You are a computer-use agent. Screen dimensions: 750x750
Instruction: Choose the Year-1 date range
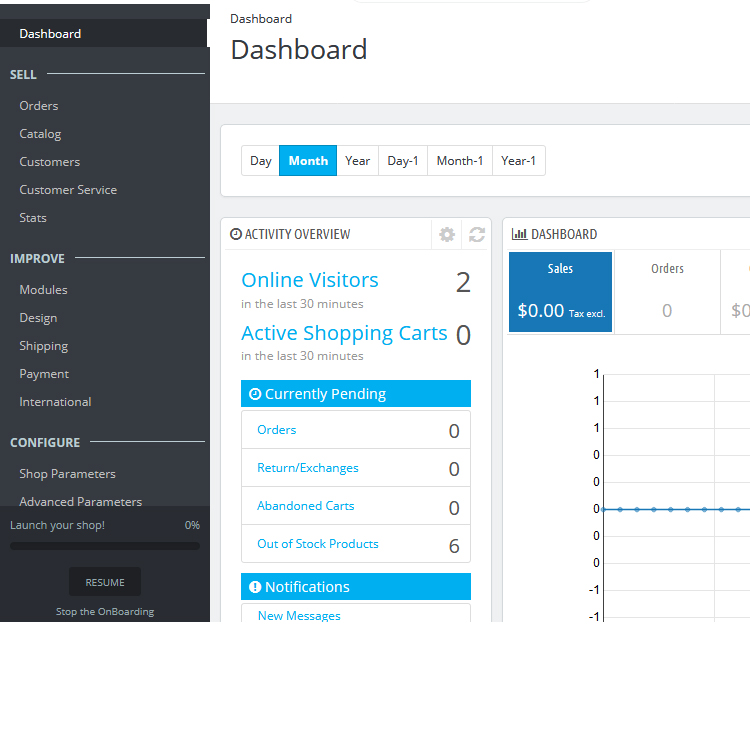click(x=518, y=161)
